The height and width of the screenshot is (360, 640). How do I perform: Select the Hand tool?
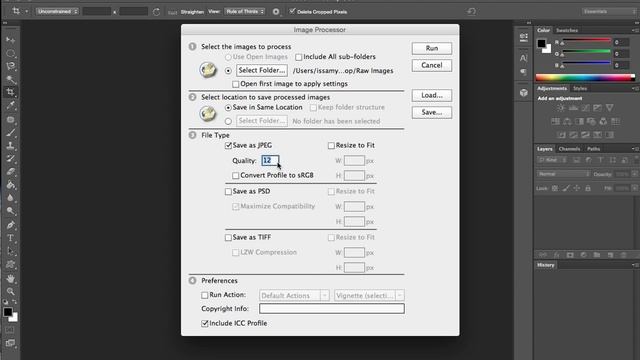[x=11, y=278]
